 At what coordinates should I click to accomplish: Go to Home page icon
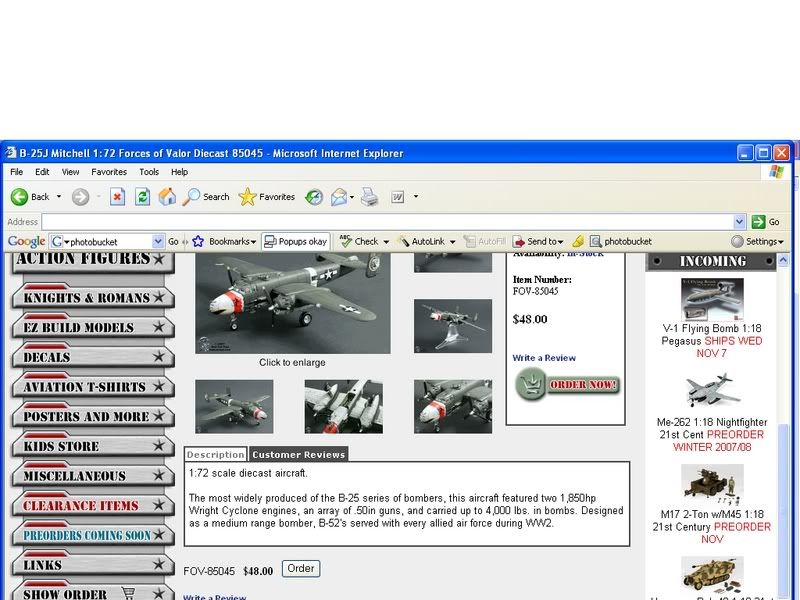coord(167,197)
